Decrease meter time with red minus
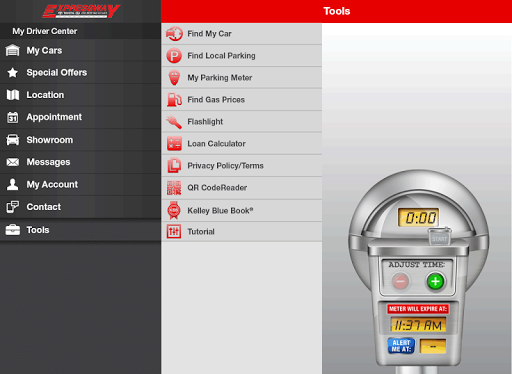The image size is (512, 374). click(x=400, y=281)
